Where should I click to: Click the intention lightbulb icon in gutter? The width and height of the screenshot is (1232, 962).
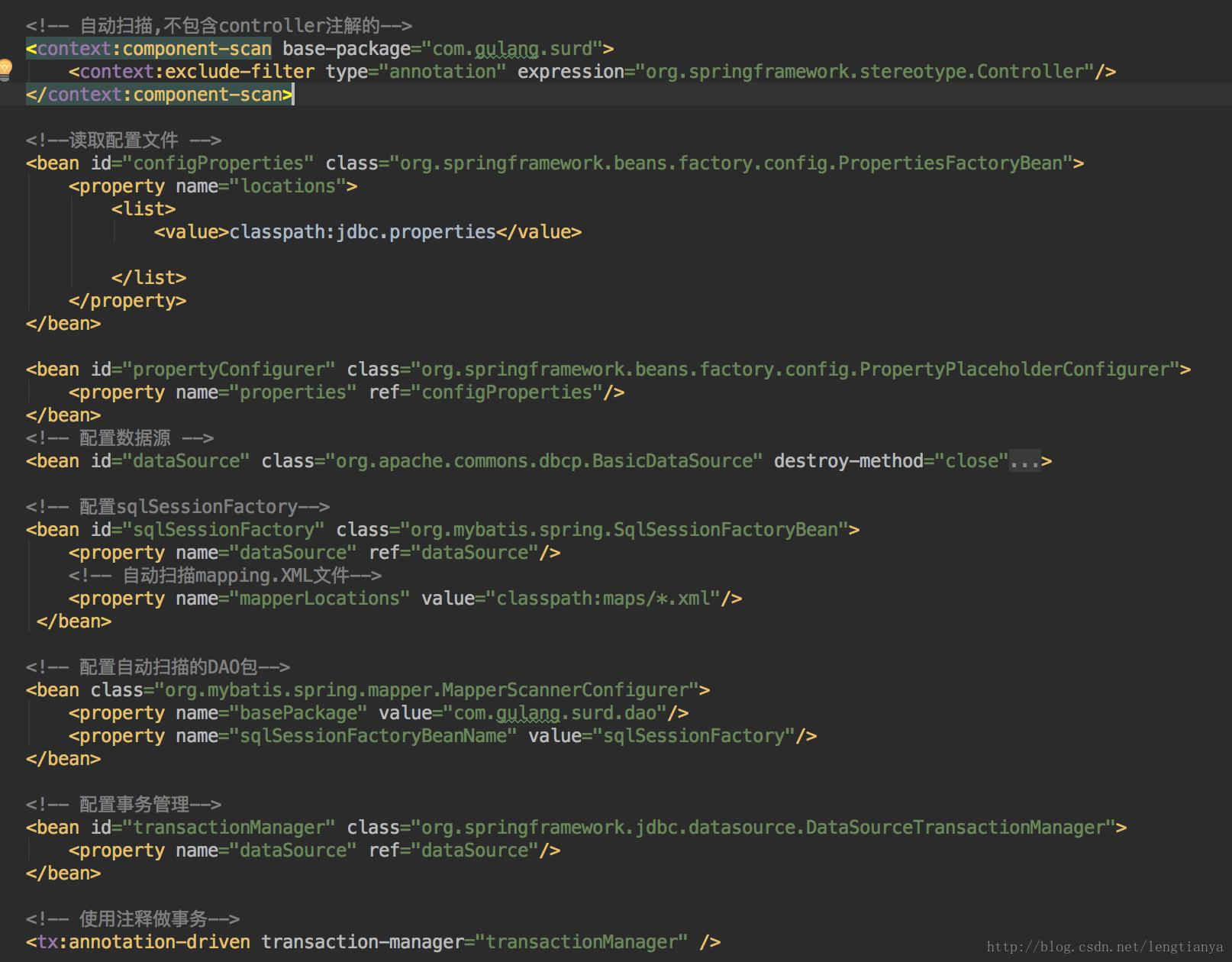click(x=5, y=69)
